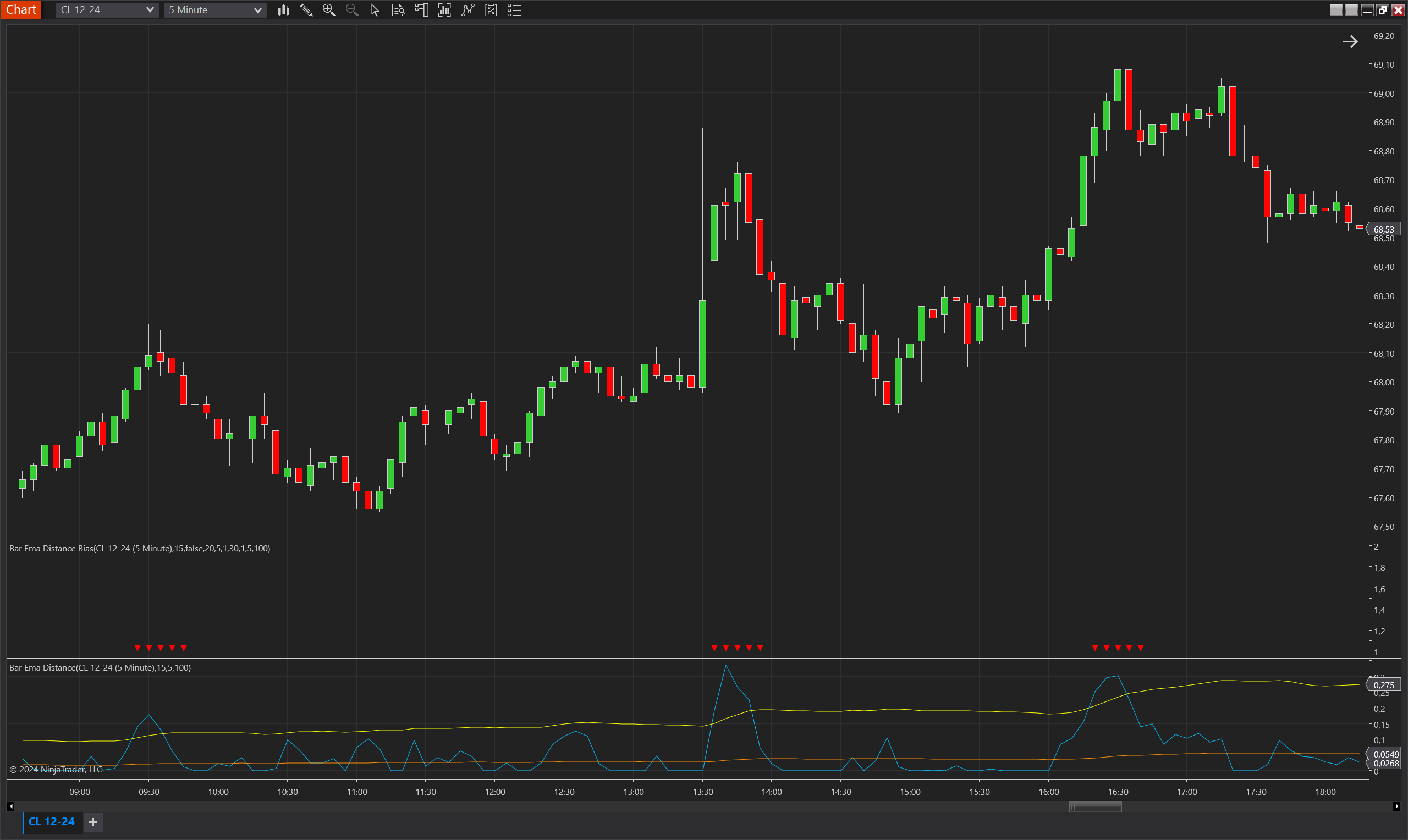1408x840 pixels.
Task: Click the 68,00 price axis label
Action: (1384, 382)
